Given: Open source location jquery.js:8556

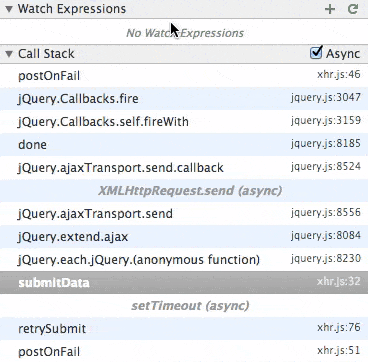Looking at the screenshot, I should pos(326,212).
